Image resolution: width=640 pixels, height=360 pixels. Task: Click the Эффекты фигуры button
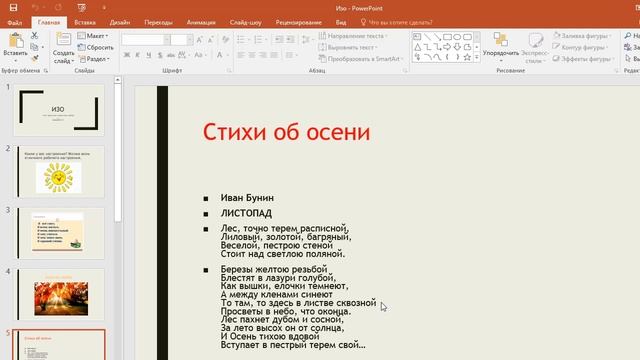(584, 59)
